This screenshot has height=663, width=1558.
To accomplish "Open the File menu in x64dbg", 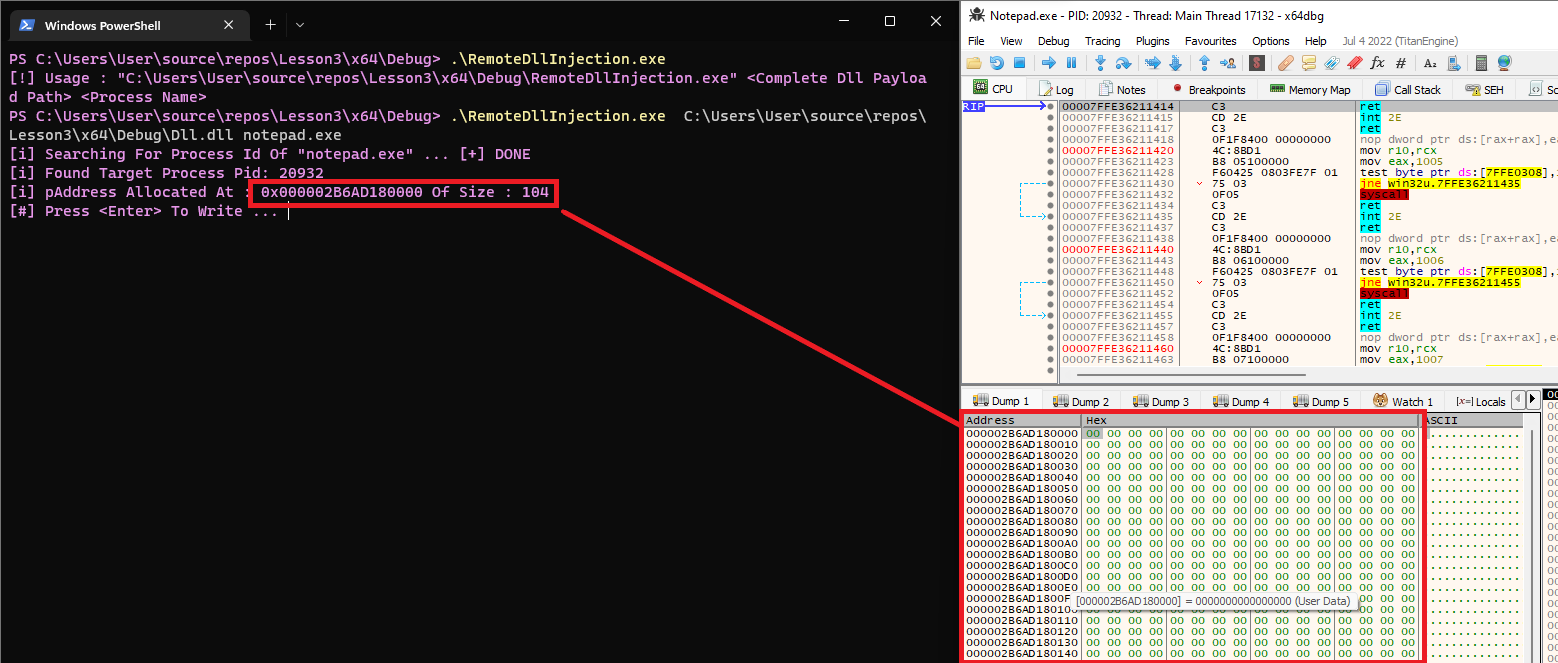I will (976, 41).
